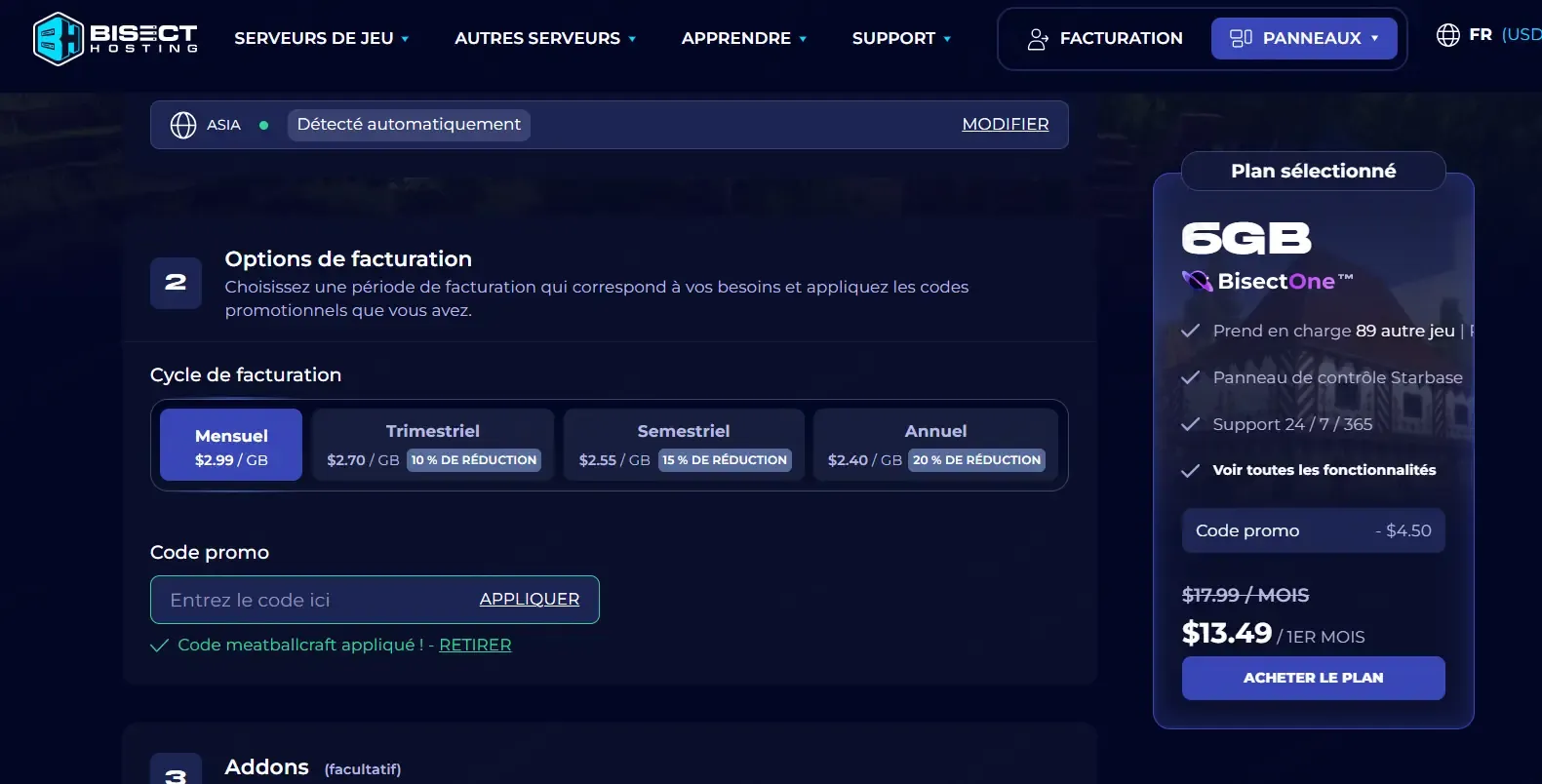This screenshot has width=1542, height=784.
Task: Select the Annuel billing cycle
Action: [x=935, y=445]
